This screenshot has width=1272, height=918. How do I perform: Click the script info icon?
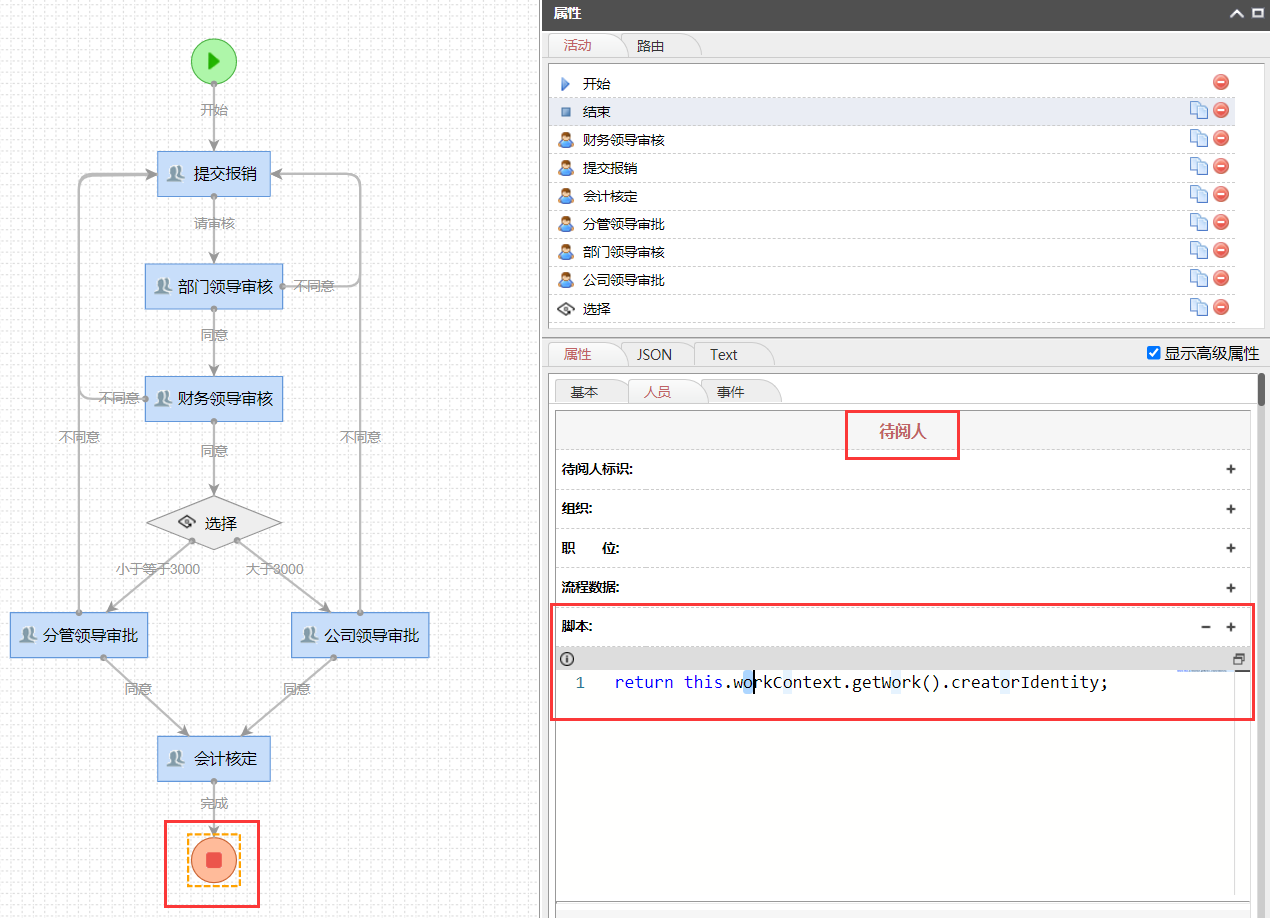pos(567,659)
